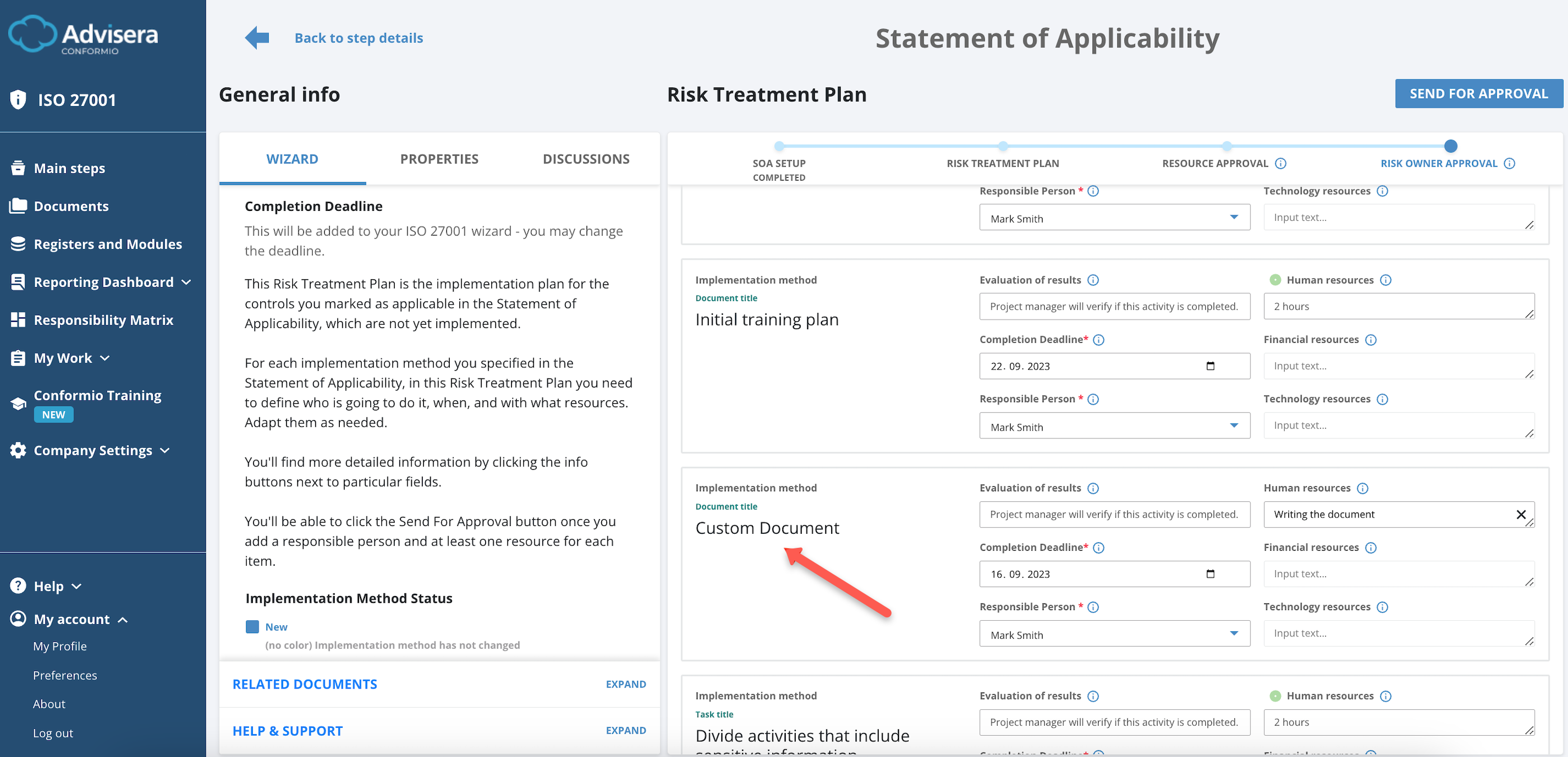Open the info icon next to Risk Owner Approval
This screenshot has height=757, width=1568.
tap(1510, 163)
